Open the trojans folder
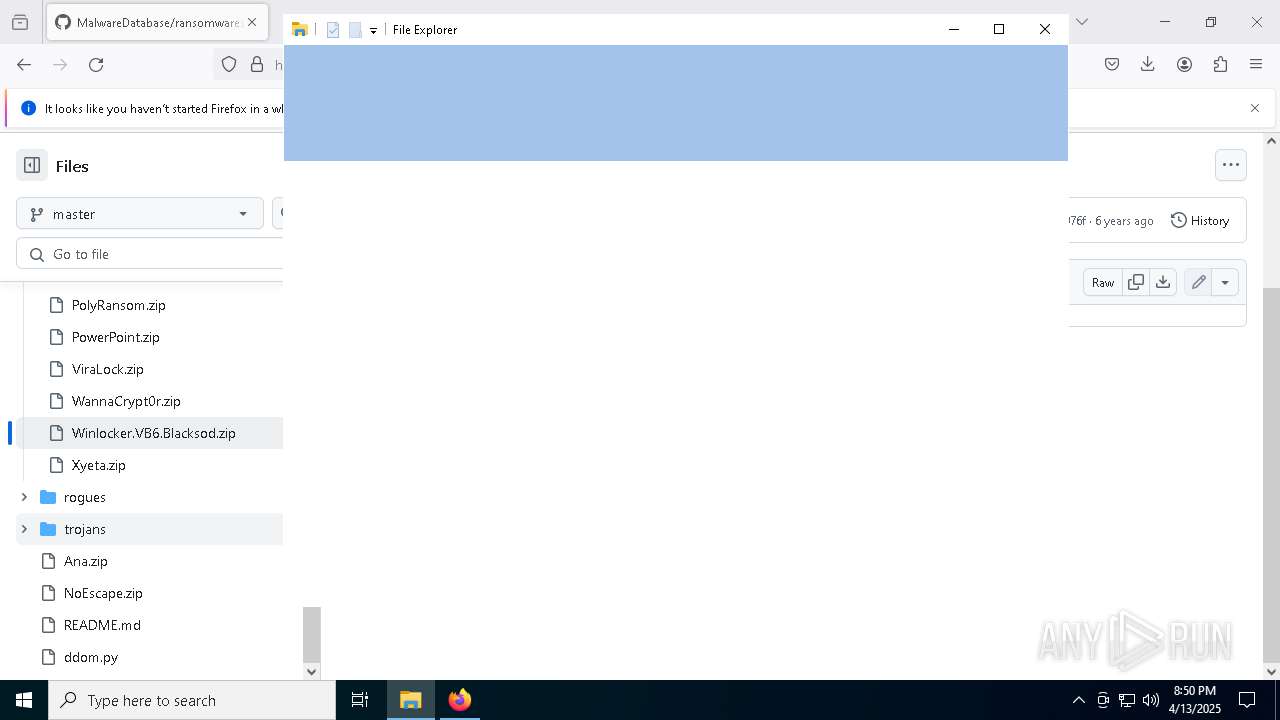This screenshot has height=720, width=1280. point(84,529)
